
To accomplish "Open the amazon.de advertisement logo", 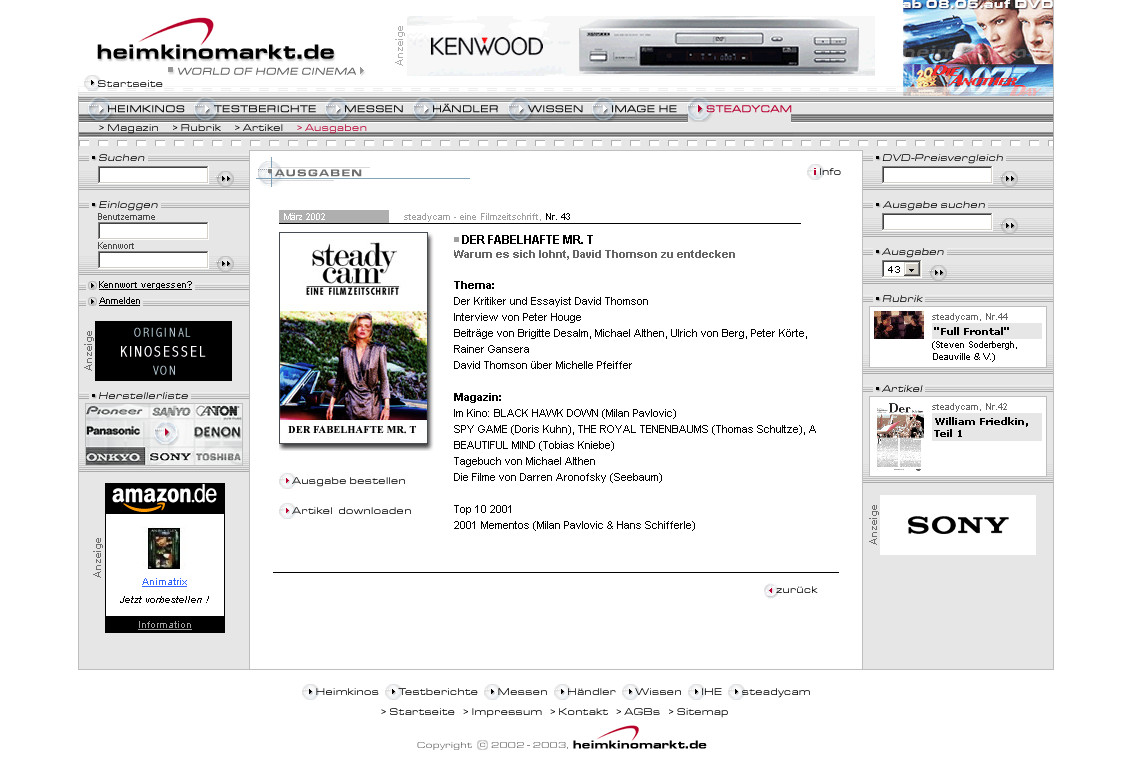I will [165, 497].
